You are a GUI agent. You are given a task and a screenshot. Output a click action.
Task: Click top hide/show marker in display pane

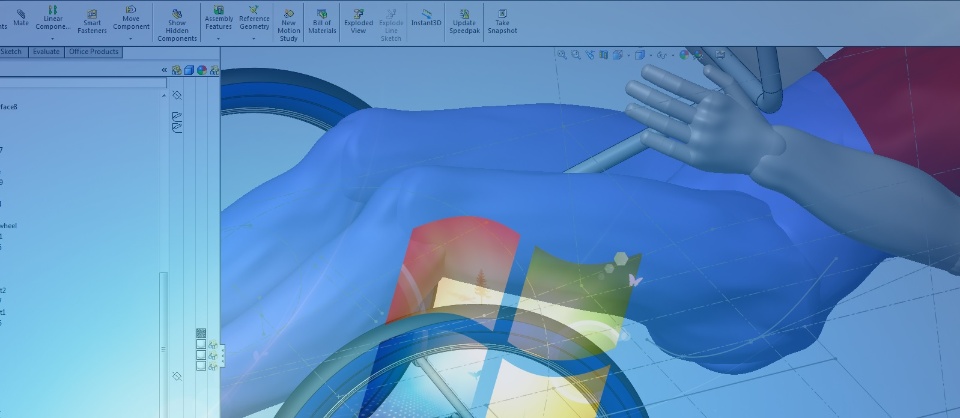[x=177, y=95]
